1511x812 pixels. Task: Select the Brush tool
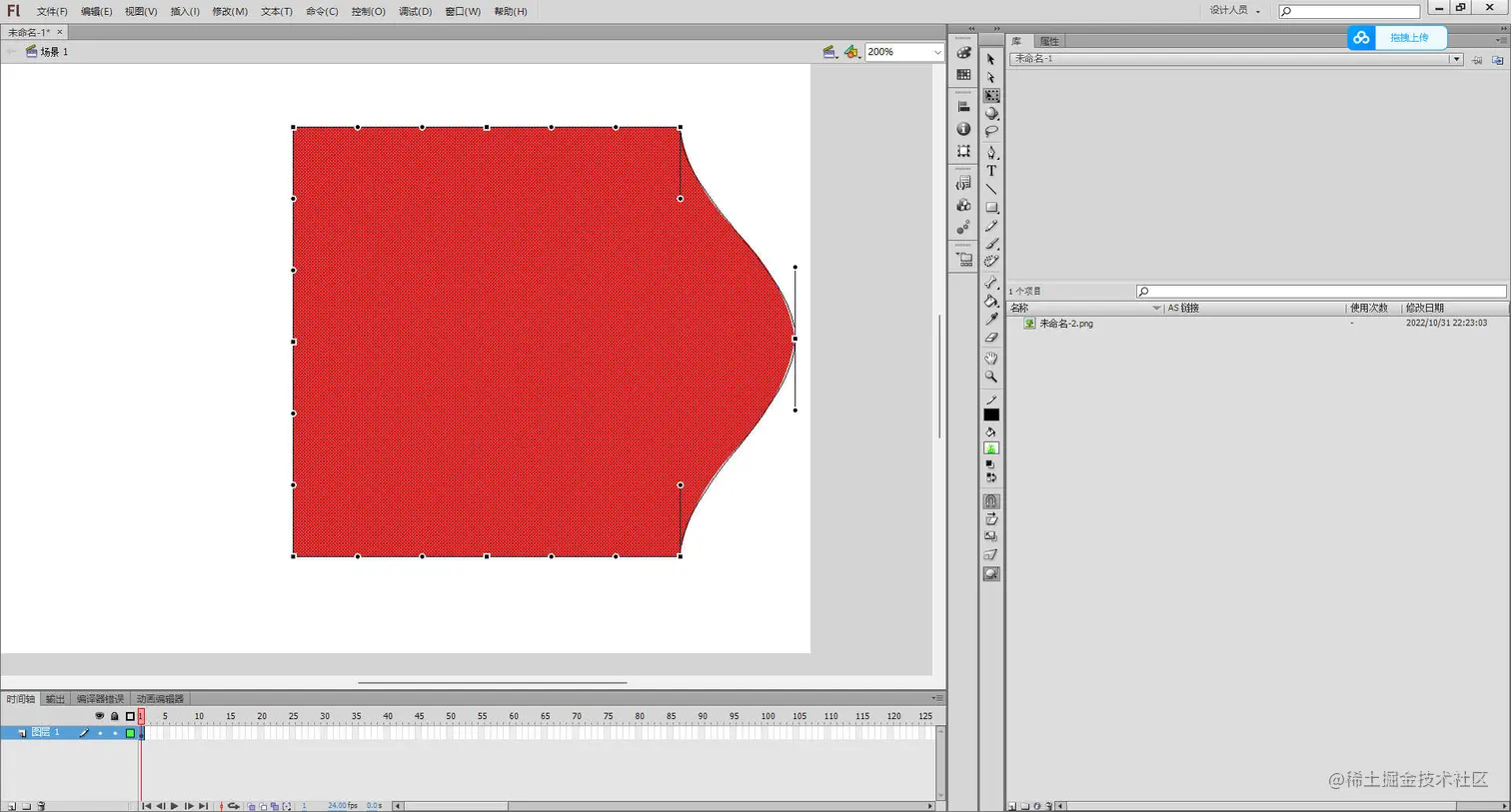click(990, 244)
